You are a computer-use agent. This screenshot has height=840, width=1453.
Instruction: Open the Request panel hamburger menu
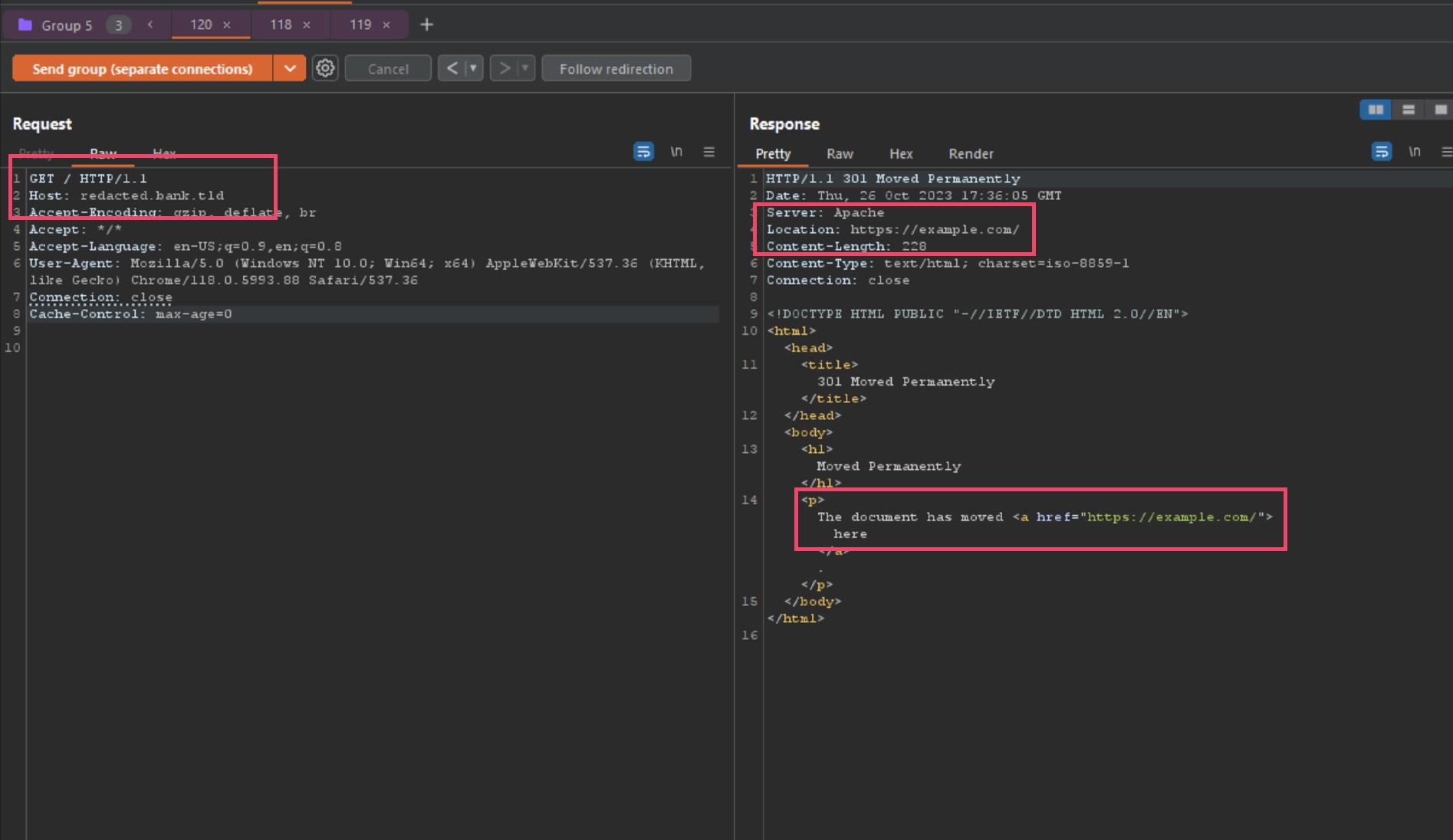(x=709, y=152)
